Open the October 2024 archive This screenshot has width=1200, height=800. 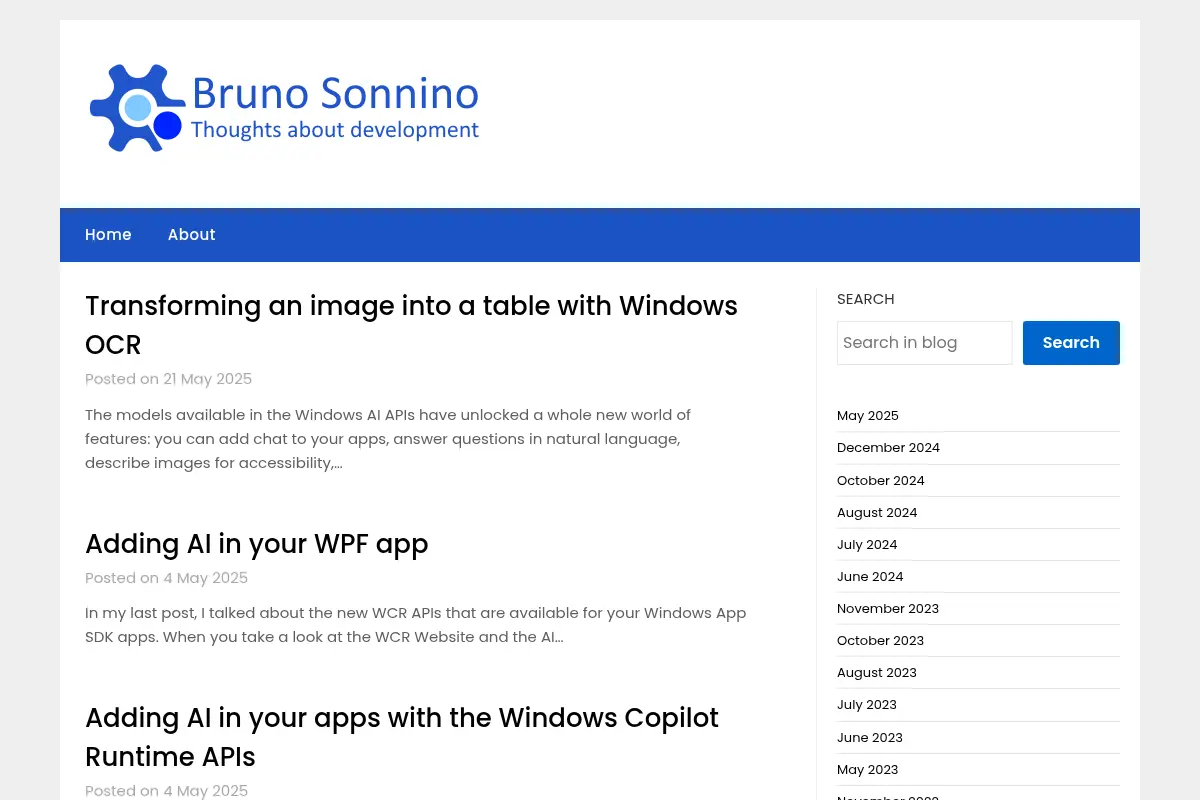(880, 481)
